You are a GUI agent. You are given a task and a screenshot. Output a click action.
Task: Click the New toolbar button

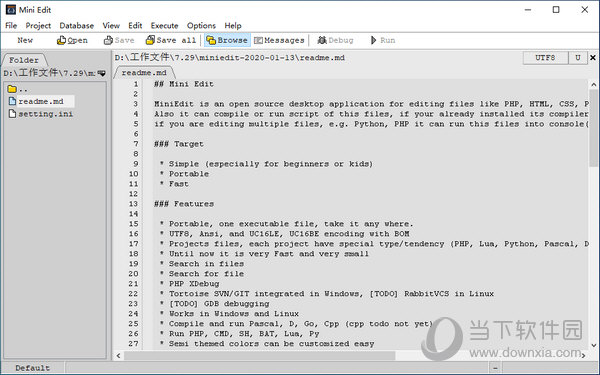pos(25,40)
